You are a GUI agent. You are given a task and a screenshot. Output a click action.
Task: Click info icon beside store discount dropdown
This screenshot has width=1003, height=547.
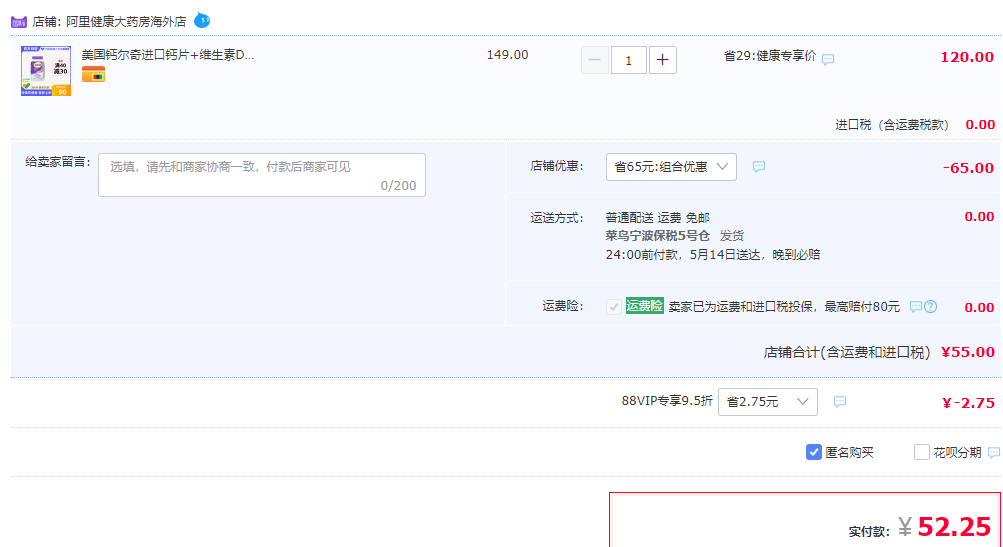(759, 167)
